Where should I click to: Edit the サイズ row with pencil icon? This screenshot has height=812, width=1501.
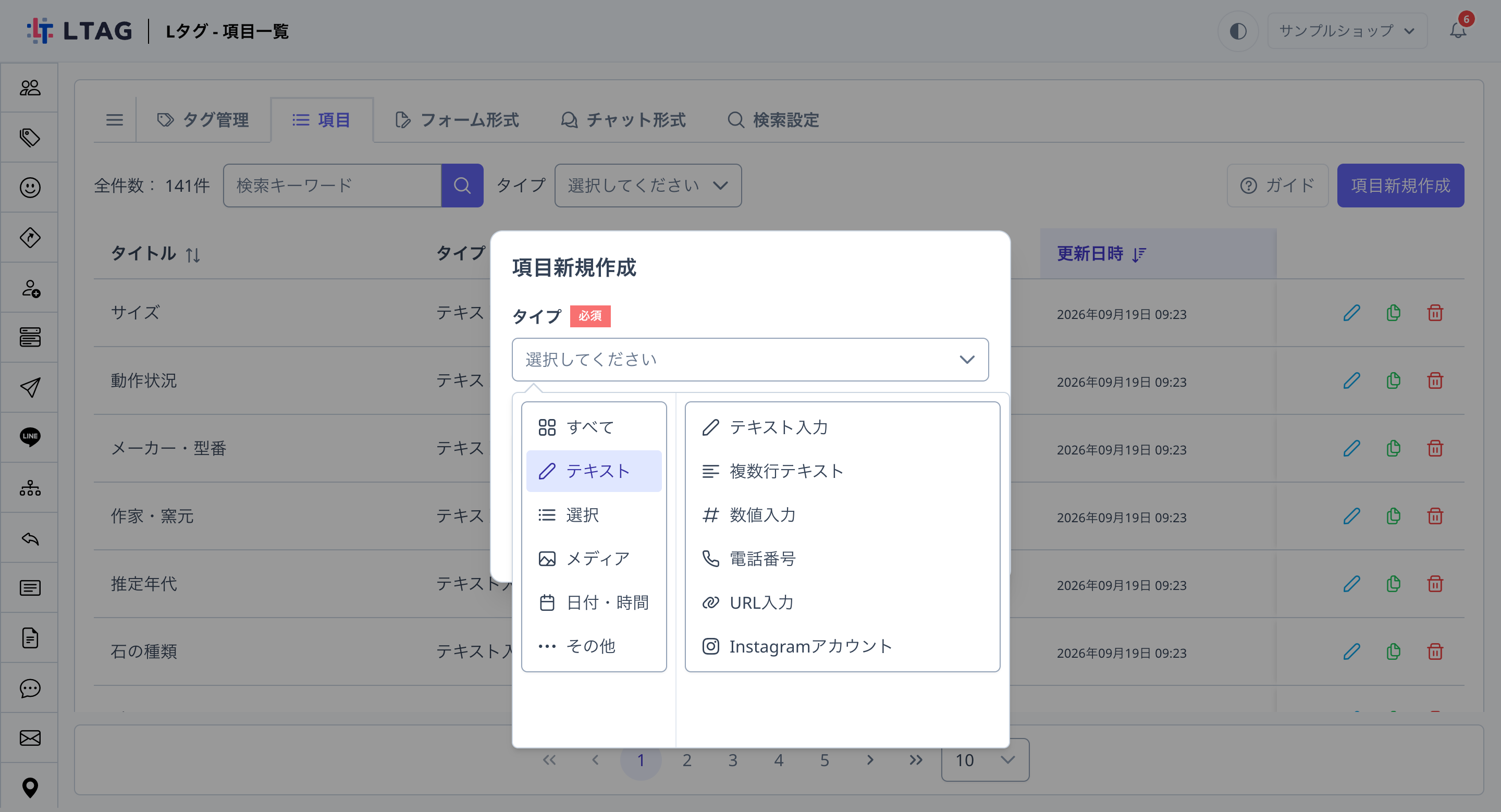1351,313
